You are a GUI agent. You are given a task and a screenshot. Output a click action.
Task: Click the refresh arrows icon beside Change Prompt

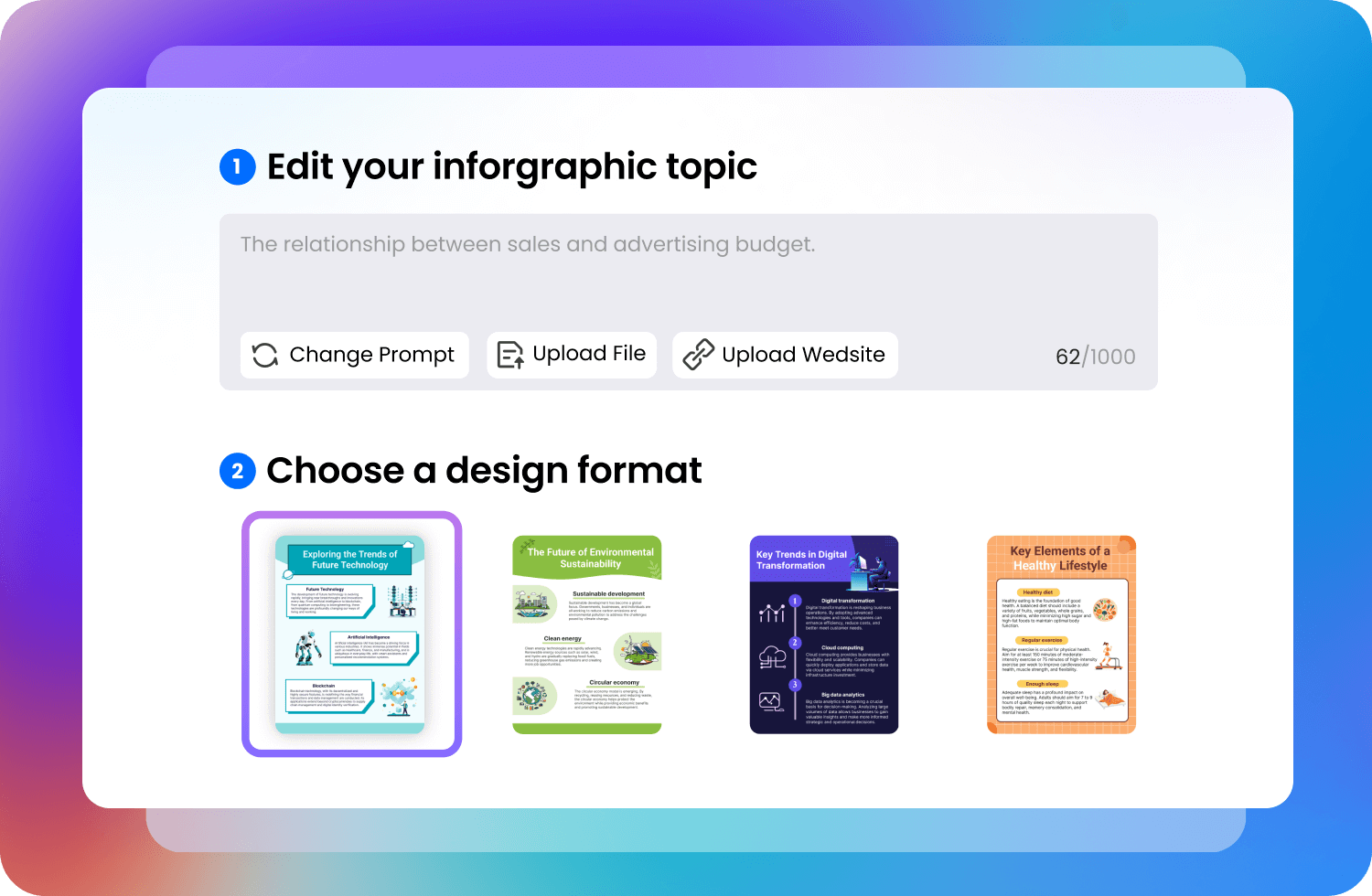tap(265, 355)
